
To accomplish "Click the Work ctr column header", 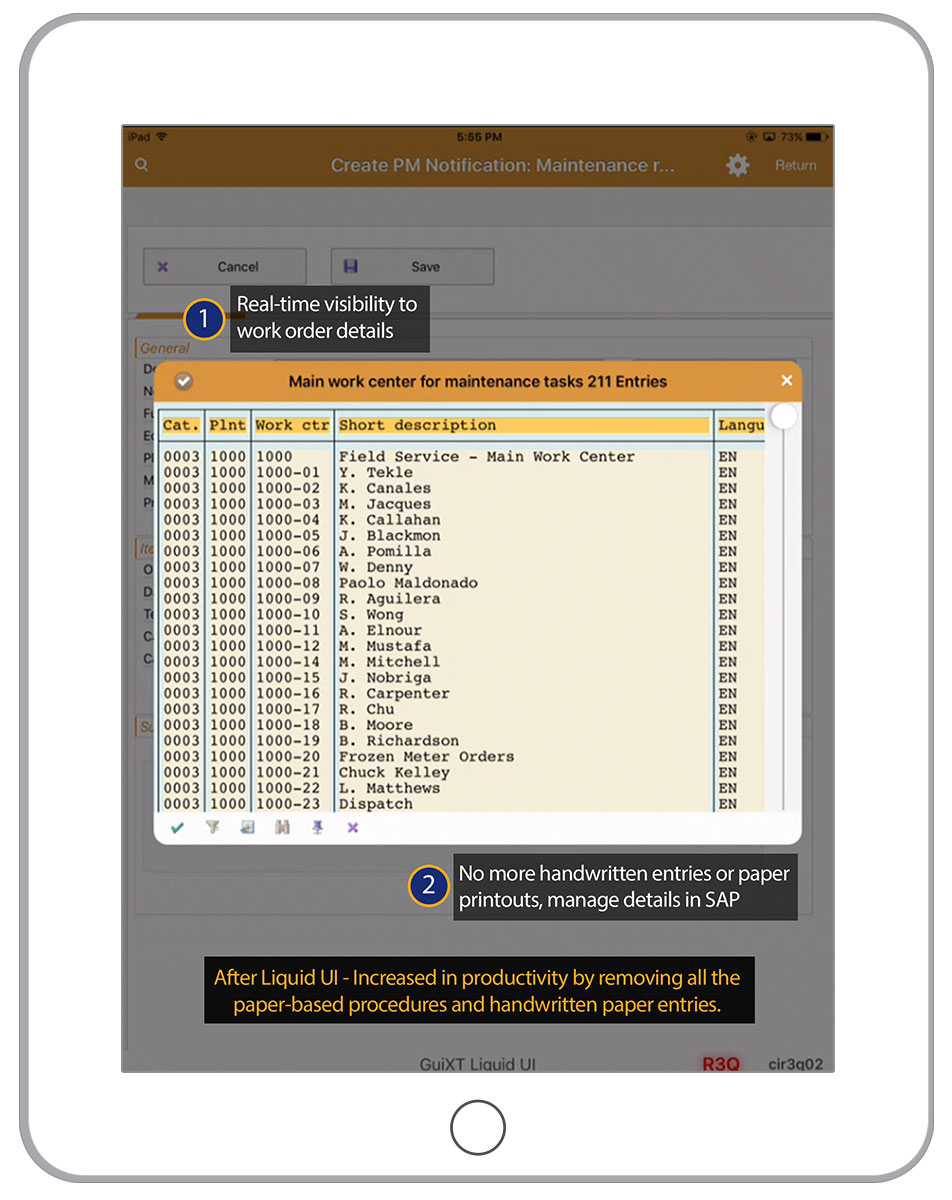I will coord(291,425).
